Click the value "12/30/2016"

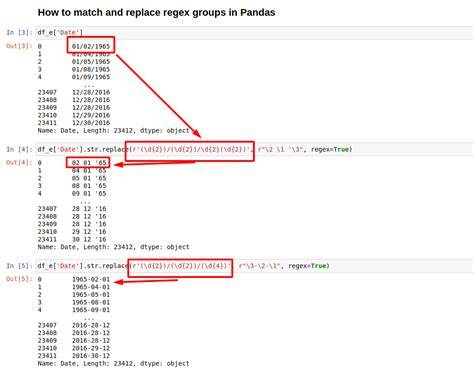click(x=91, y=123)
